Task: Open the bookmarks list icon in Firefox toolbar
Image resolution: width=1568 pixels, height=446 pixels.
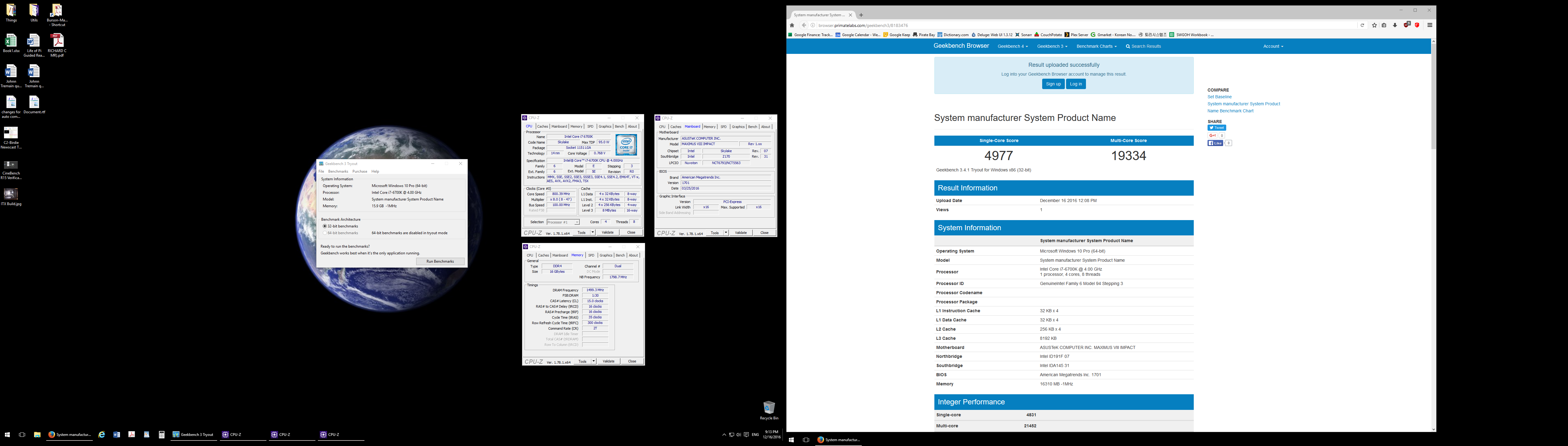Action: (x=1384, y=25)
